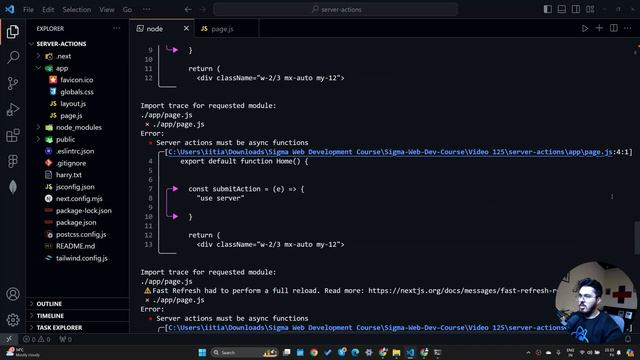Customize layout icon in title bar
The width and height of the screenshot is (640, 360).
[590, 9]
